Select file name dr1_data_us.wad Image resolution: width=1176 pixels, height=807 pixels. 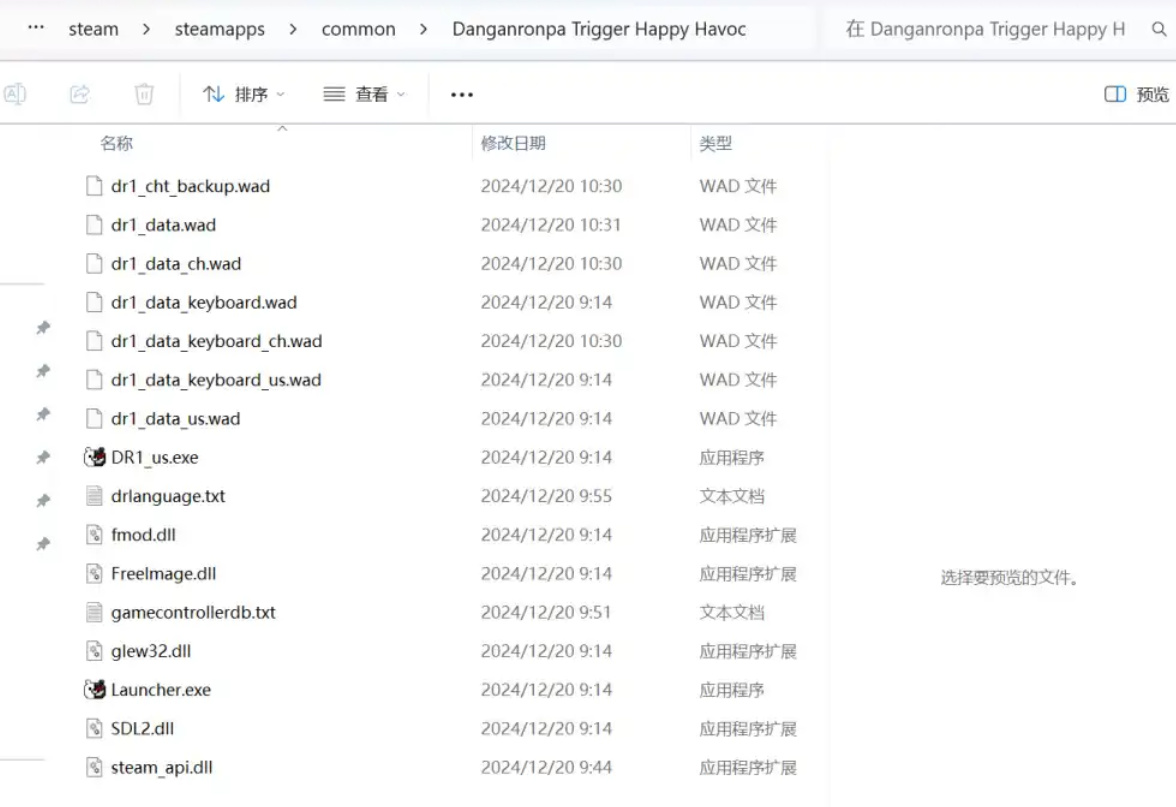coord(176,418)
